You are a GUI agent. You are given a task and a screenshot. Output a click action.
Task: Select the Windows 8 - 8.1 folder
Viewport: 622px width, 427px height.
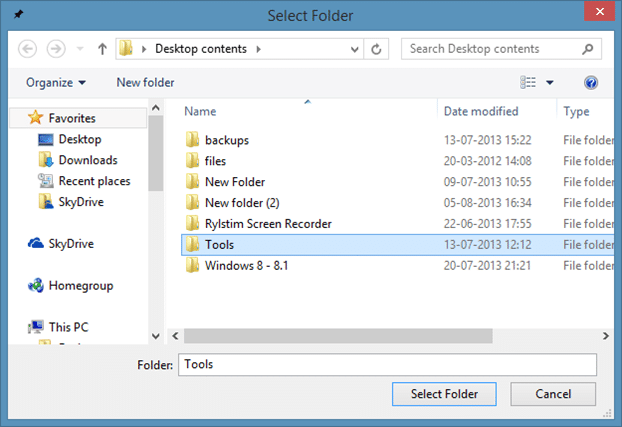[246, 265]
